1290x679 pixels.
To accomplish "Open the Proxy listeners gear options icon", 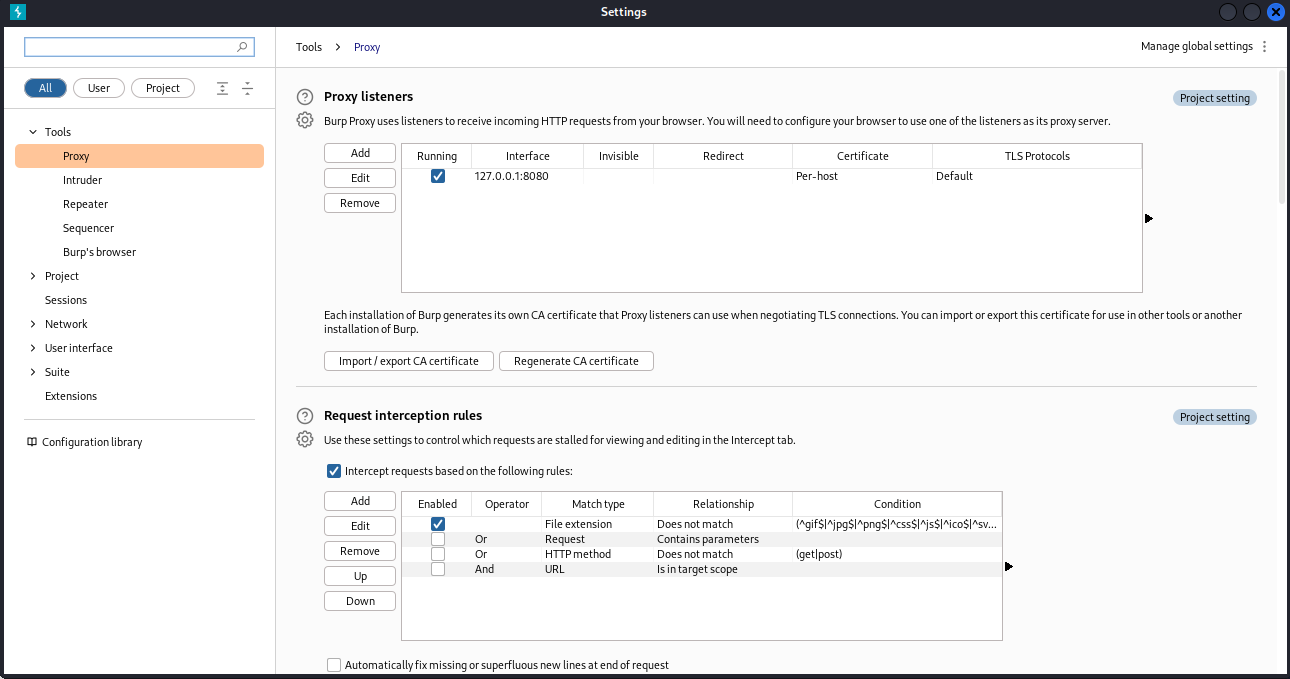I will tap(305, 121).
